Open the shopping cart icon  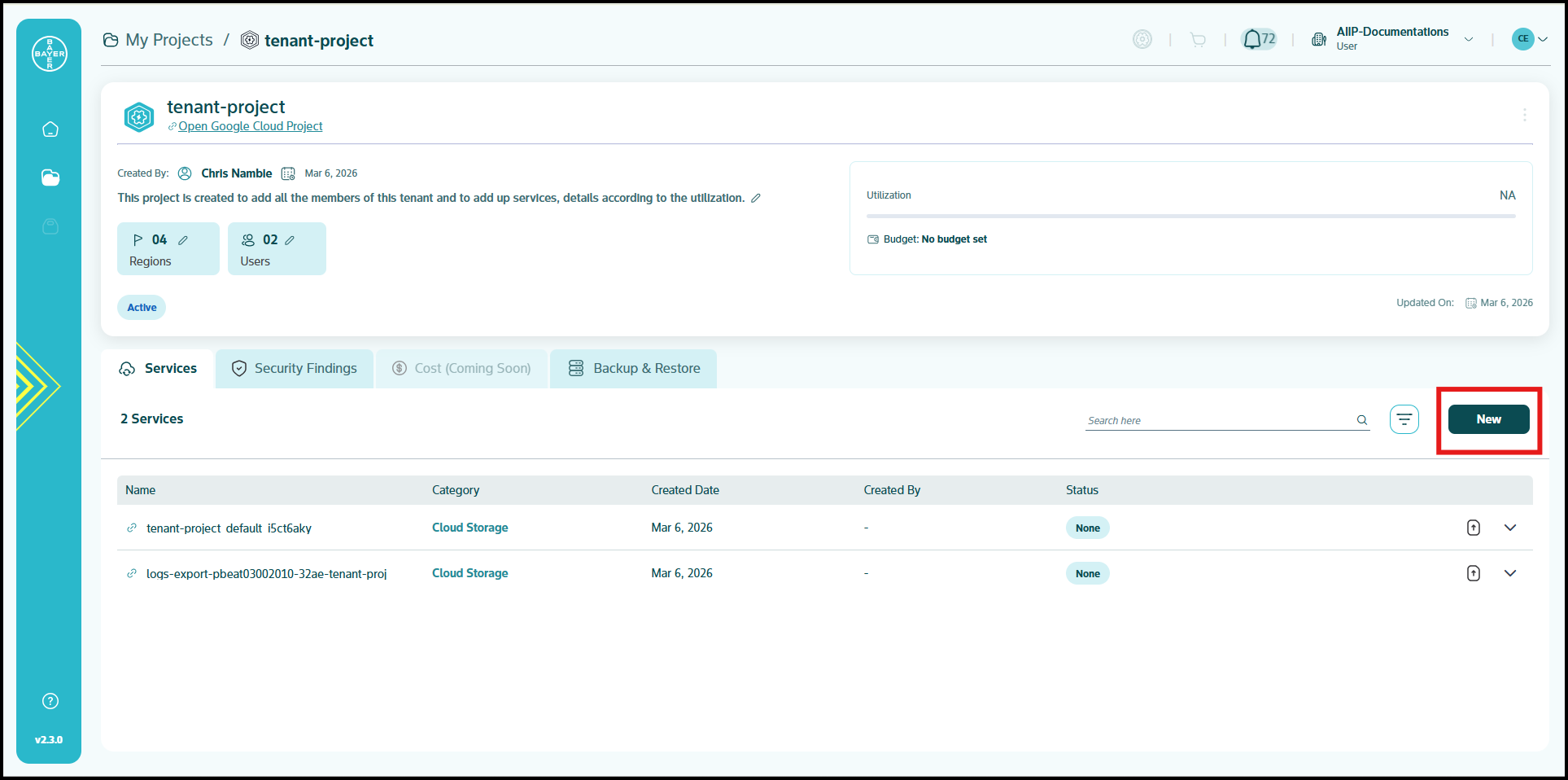click(x=1198, y=39)
